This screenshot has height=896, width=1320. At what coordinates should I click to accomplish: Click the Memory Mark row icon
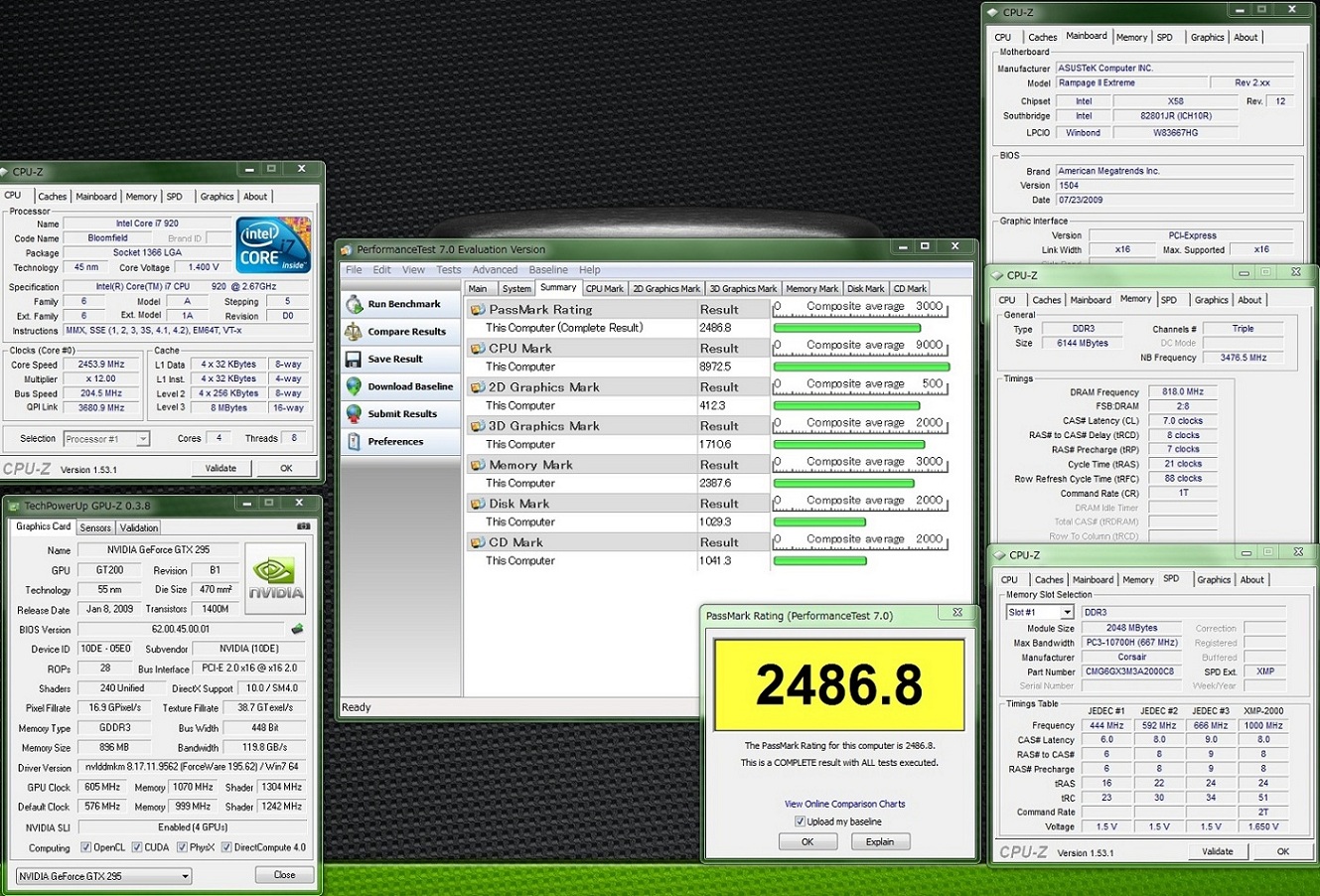click(x=478, y=465)
